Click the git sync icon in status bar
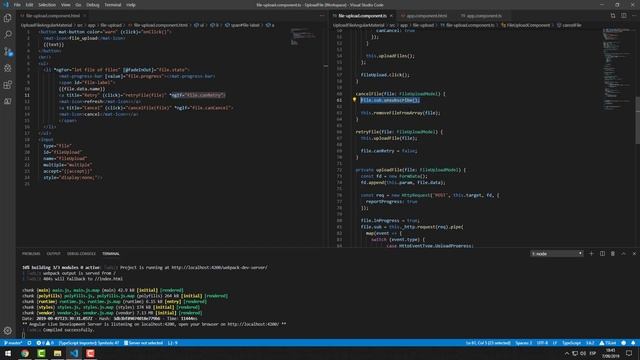The height and width of the screenshot is (360, 640). pyautogui.click(x=29, y=343)
